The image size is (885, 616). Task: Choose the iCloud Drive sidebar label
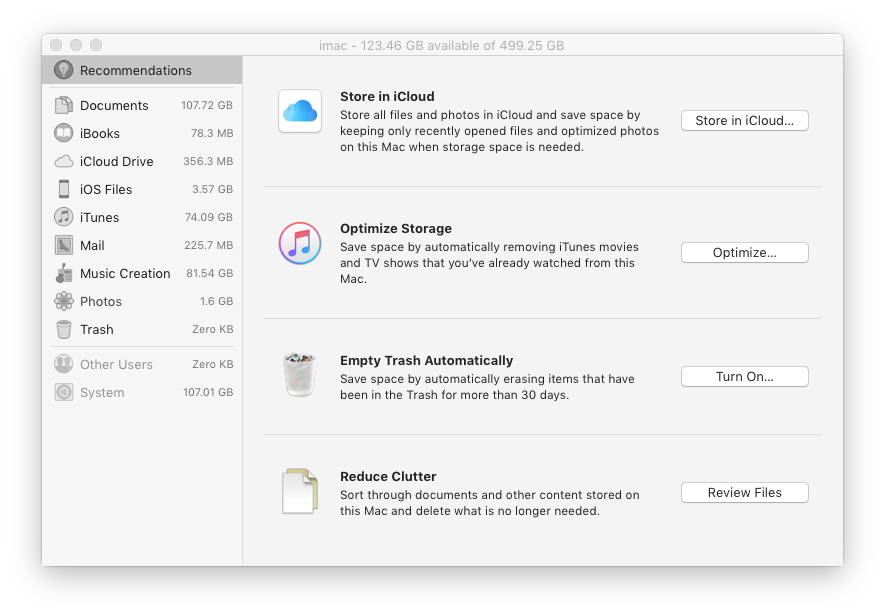(117, 161)
